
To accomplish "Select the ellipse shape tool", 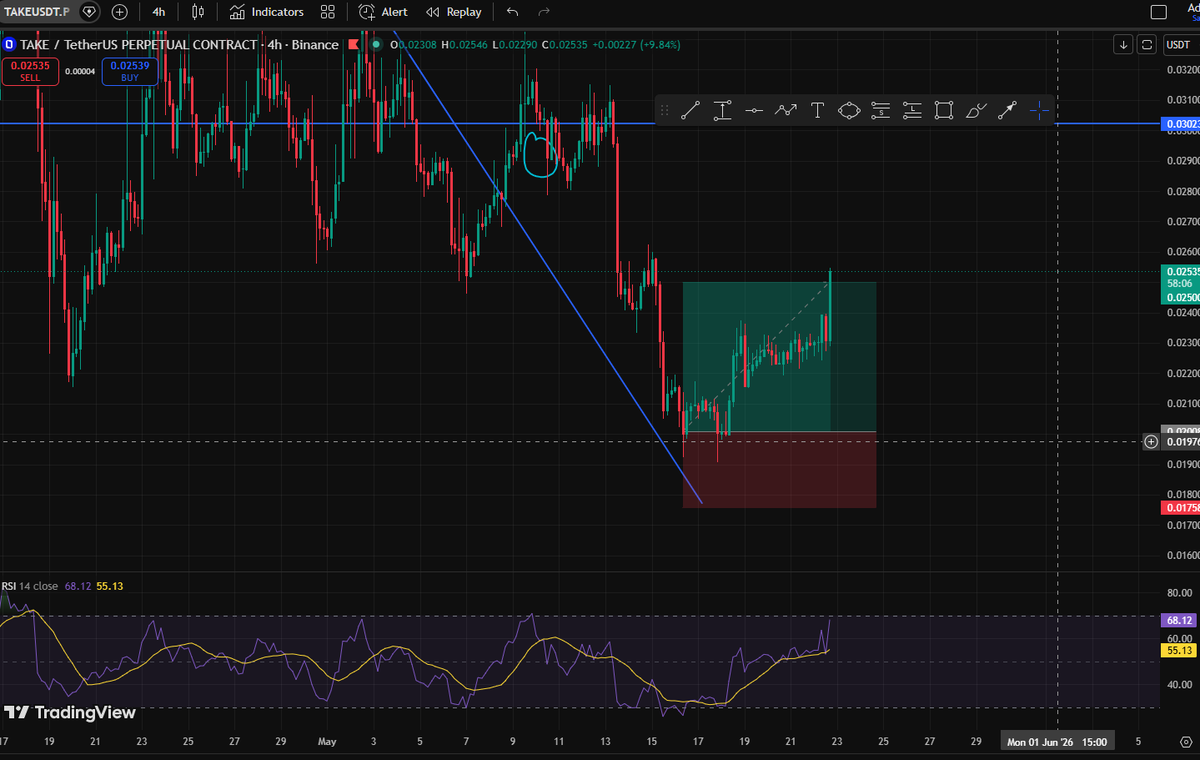I will (x=849, y=111).
